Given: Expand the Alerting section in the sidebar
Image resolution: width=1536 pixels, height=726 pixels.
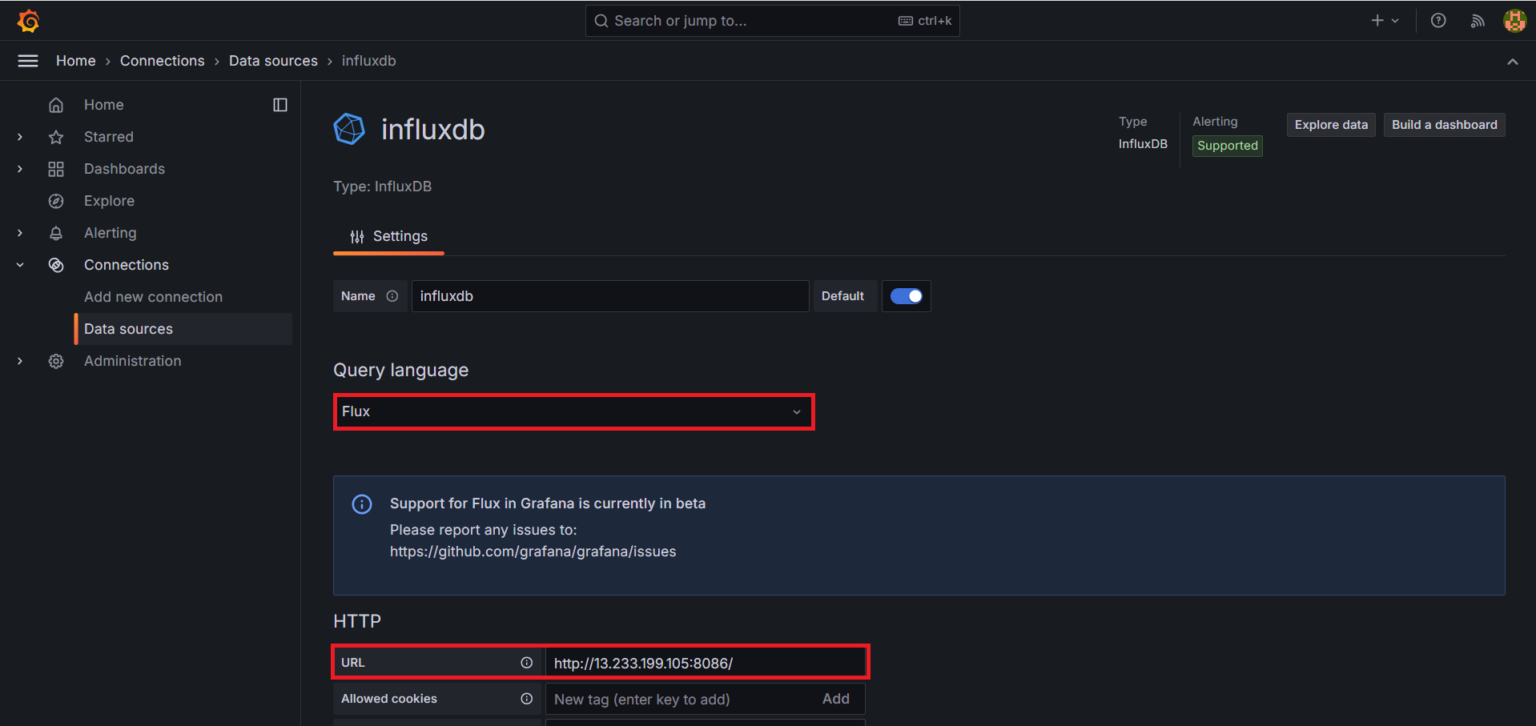Looking at the screenshot, I should [19, 232].
